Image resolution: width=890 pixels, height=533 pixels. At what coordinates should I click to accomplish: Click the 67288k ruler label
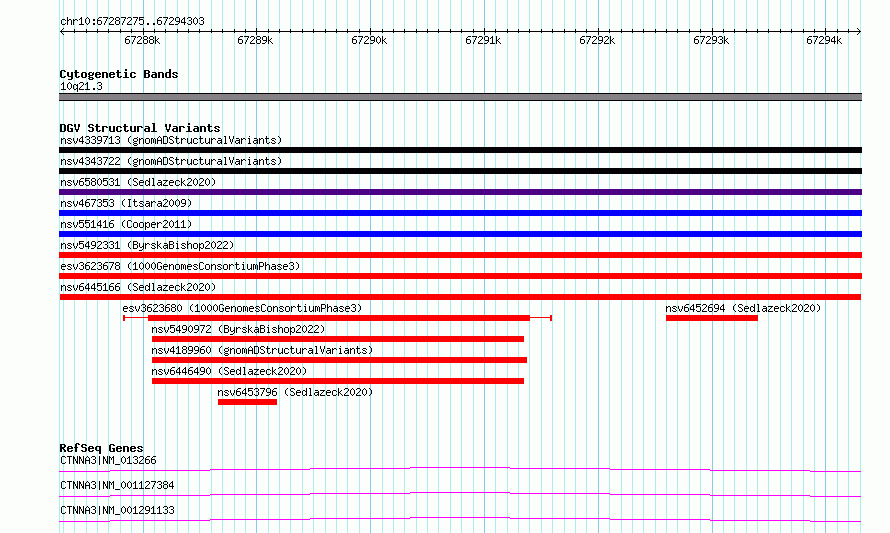(142, 40)
